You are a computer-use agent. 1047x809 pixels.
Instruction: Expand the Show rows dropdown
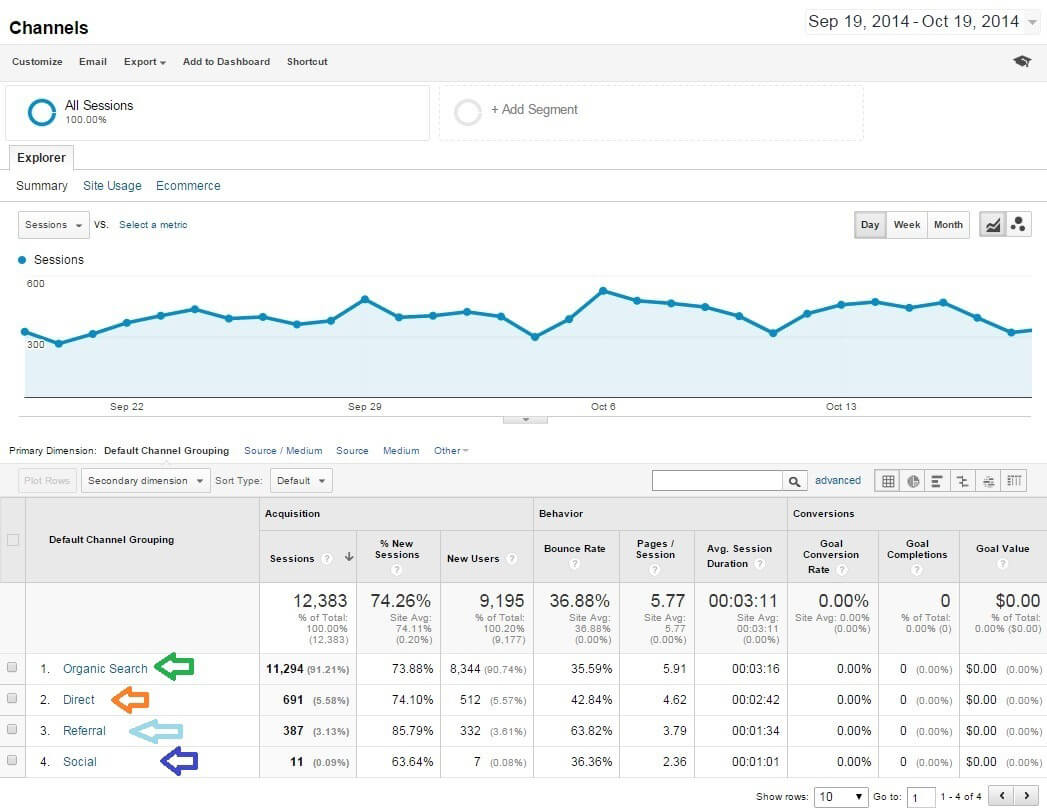[840, 796]
